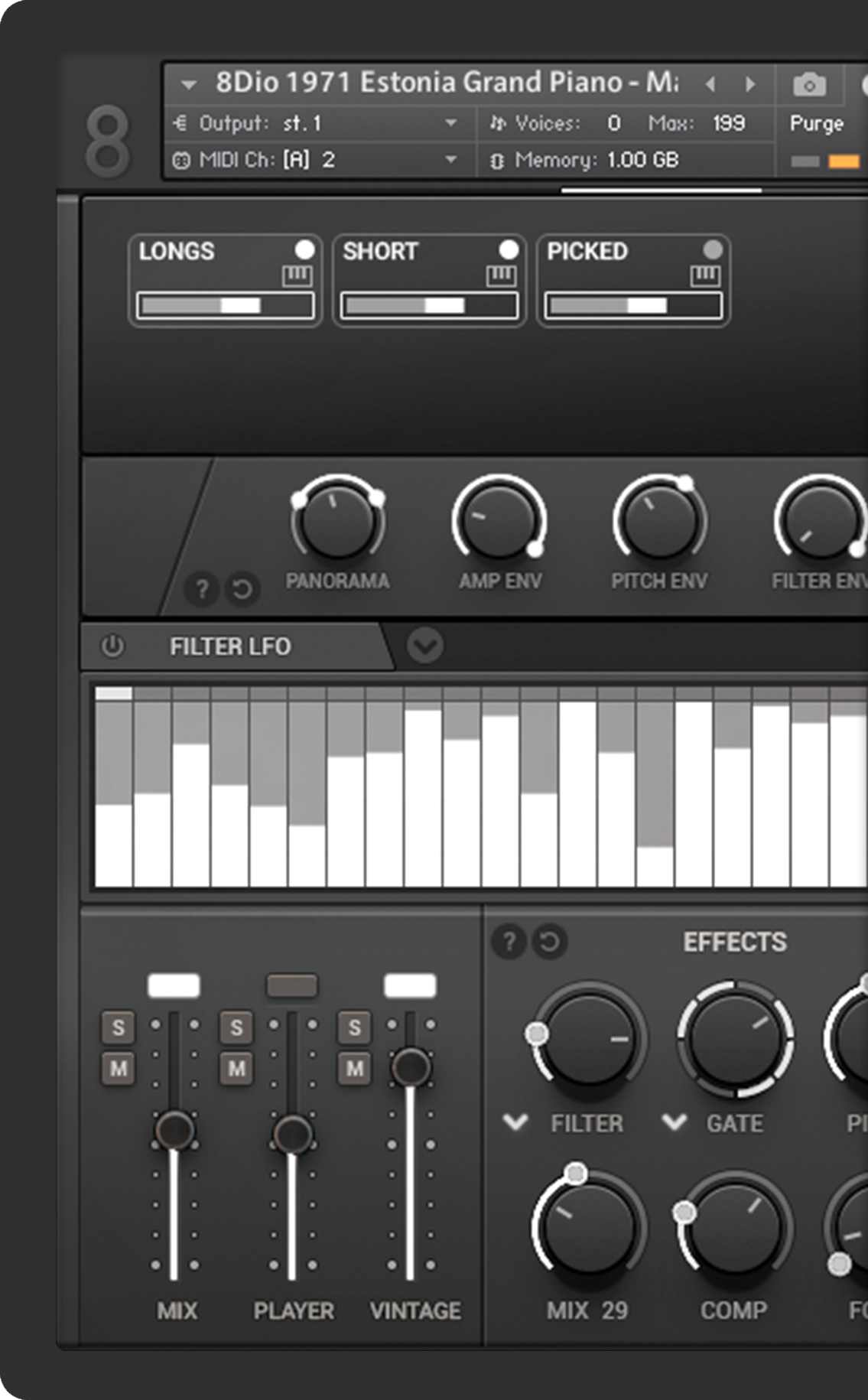Mute the VINTAGE channel
Screen dimensions: 868x1400
click(354, 1067)
